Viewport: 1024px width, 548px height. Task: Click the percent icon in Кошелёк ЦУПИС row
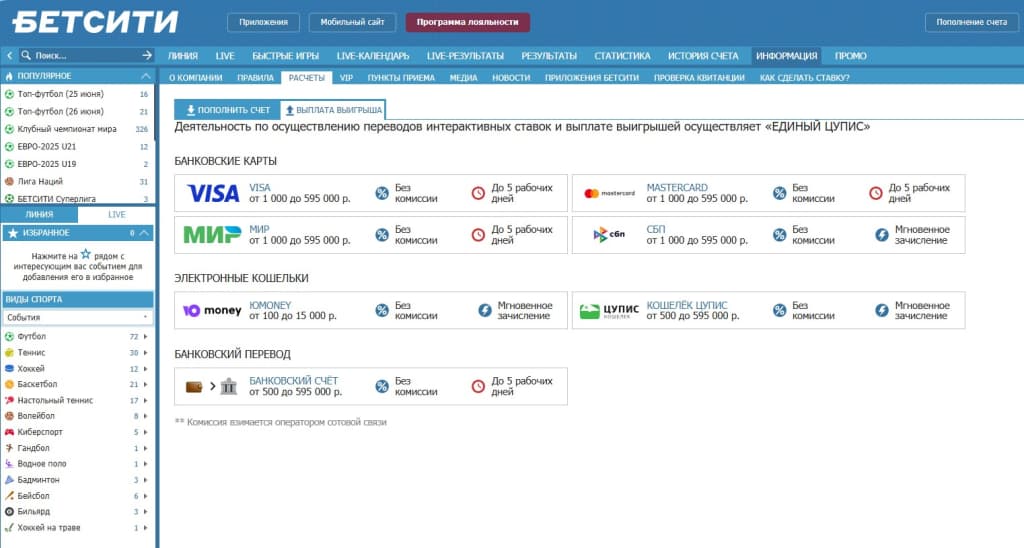coord(779,310)
